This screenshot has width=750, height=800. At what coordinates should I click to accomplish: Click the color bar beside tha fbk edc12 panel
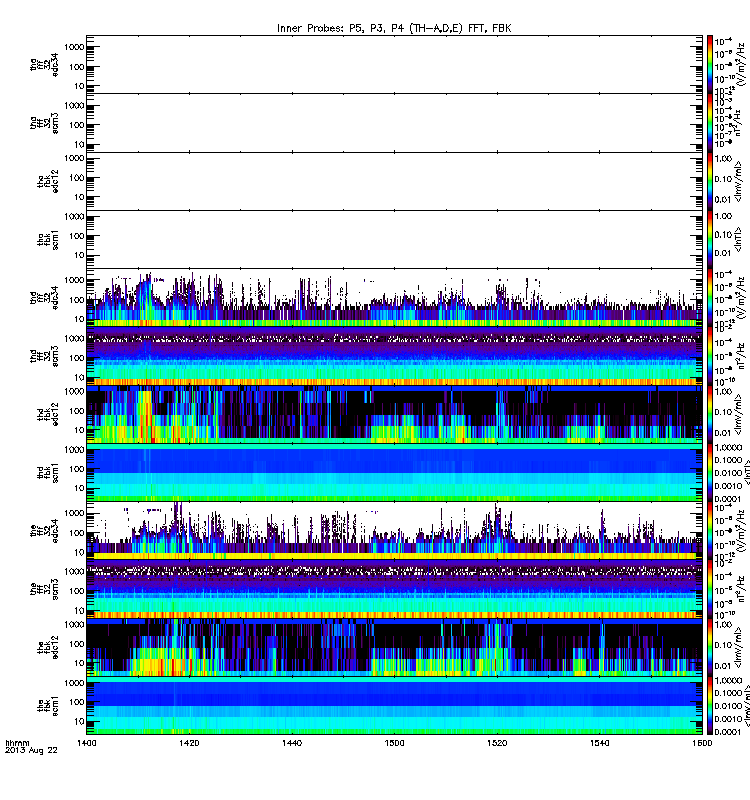click(710, 181)
